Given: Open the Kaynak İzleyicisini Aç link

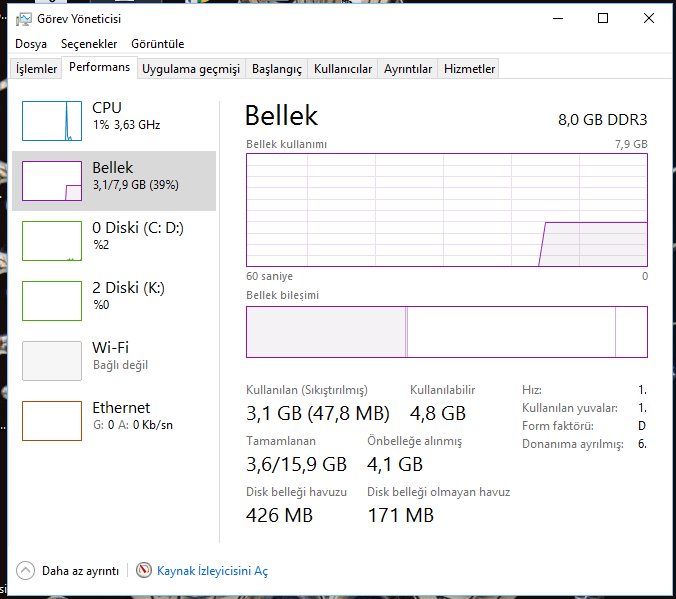Looking at the screenshot, I should (x=212, y=571).
